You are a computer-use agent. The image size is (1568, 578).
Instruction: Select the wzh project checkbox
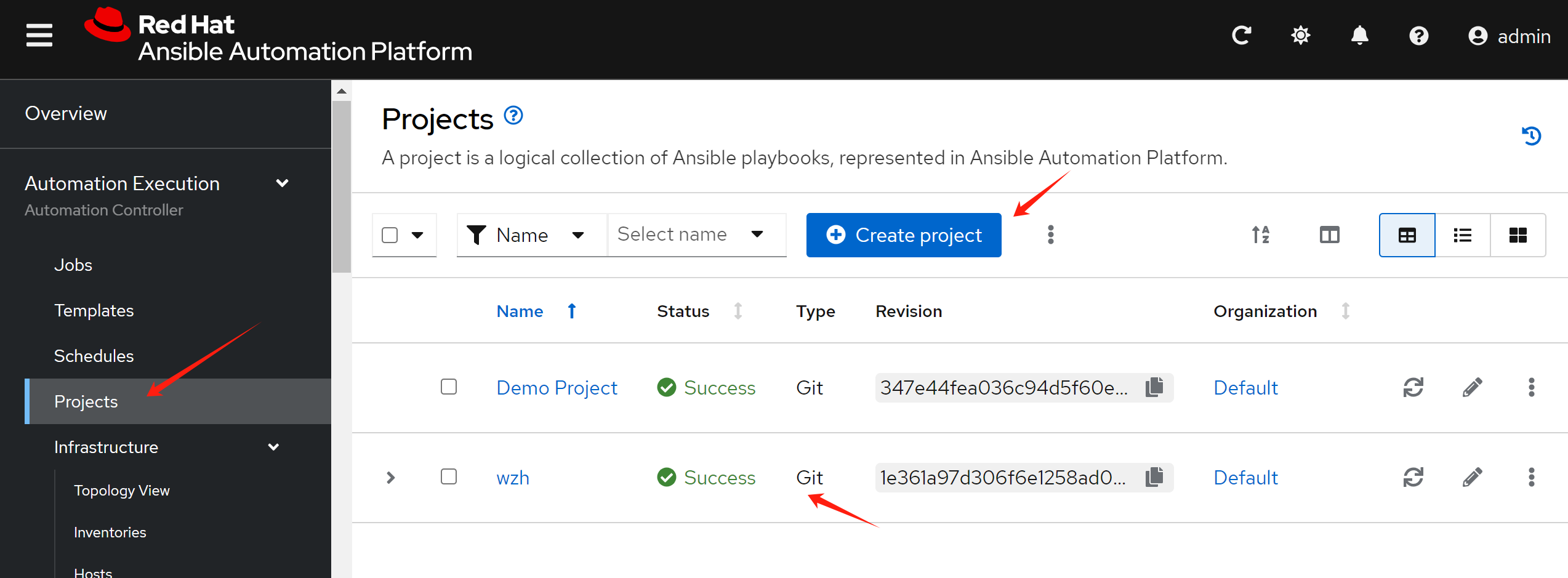[449, 476]
